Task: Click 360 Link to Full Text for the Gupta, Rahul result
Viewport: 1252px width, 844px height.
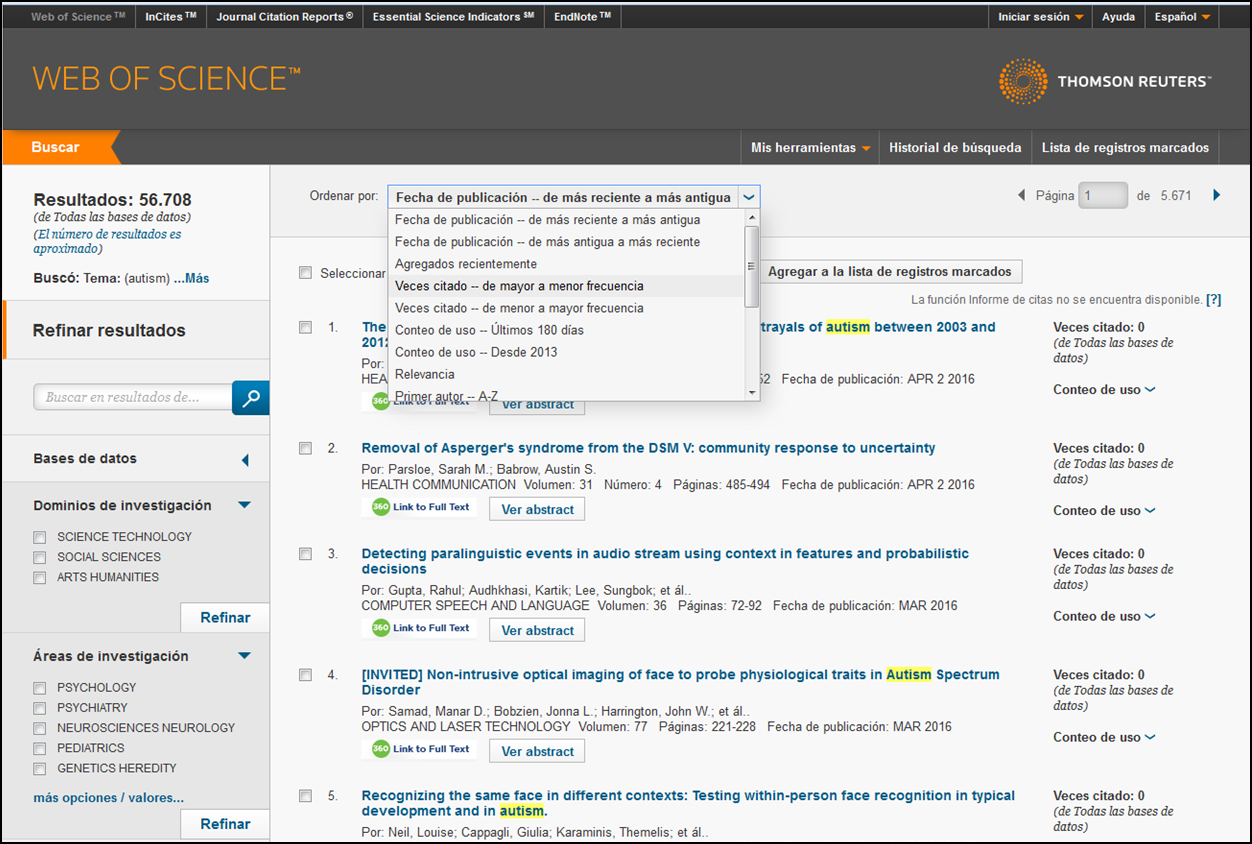Action: click(420, 628)
